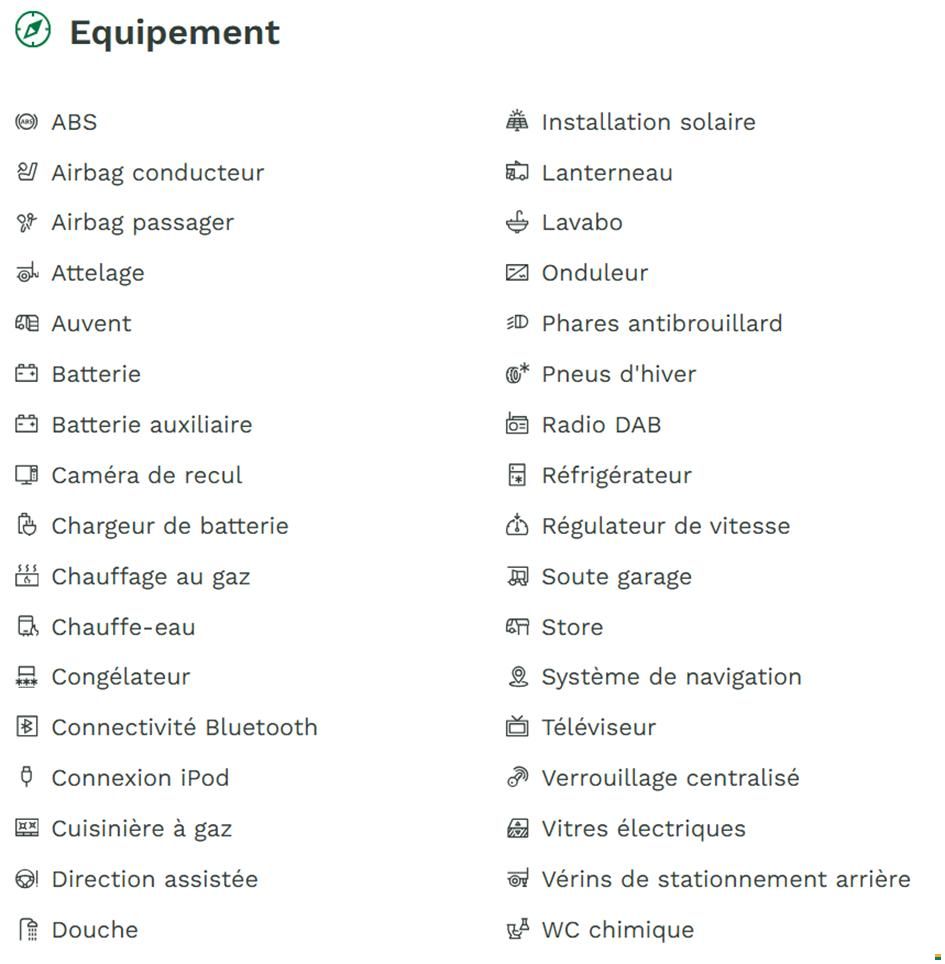This screenshot has width=945, height=964.
Task: Click the Equipement section heading
Action: [174, 32]
